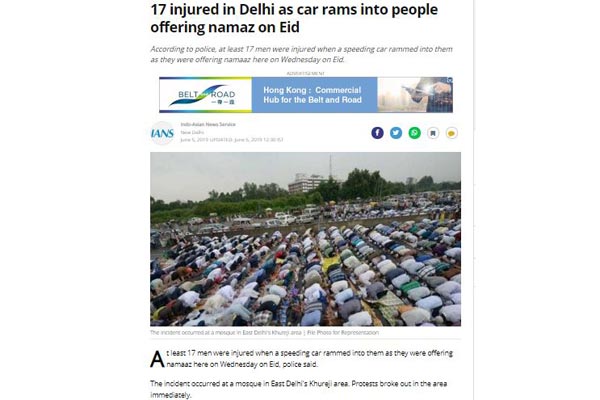Click the article summary in italics

pos(302,54)
